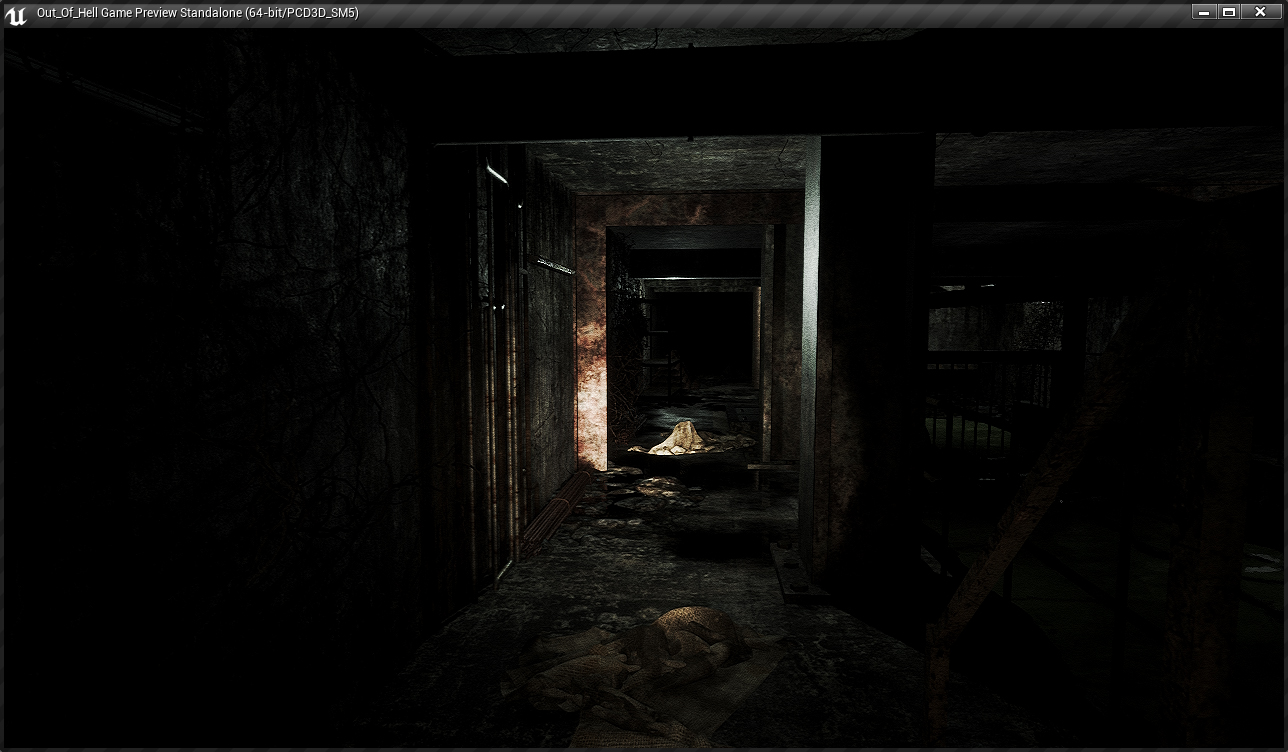Minimize the game preview window

1203,12
